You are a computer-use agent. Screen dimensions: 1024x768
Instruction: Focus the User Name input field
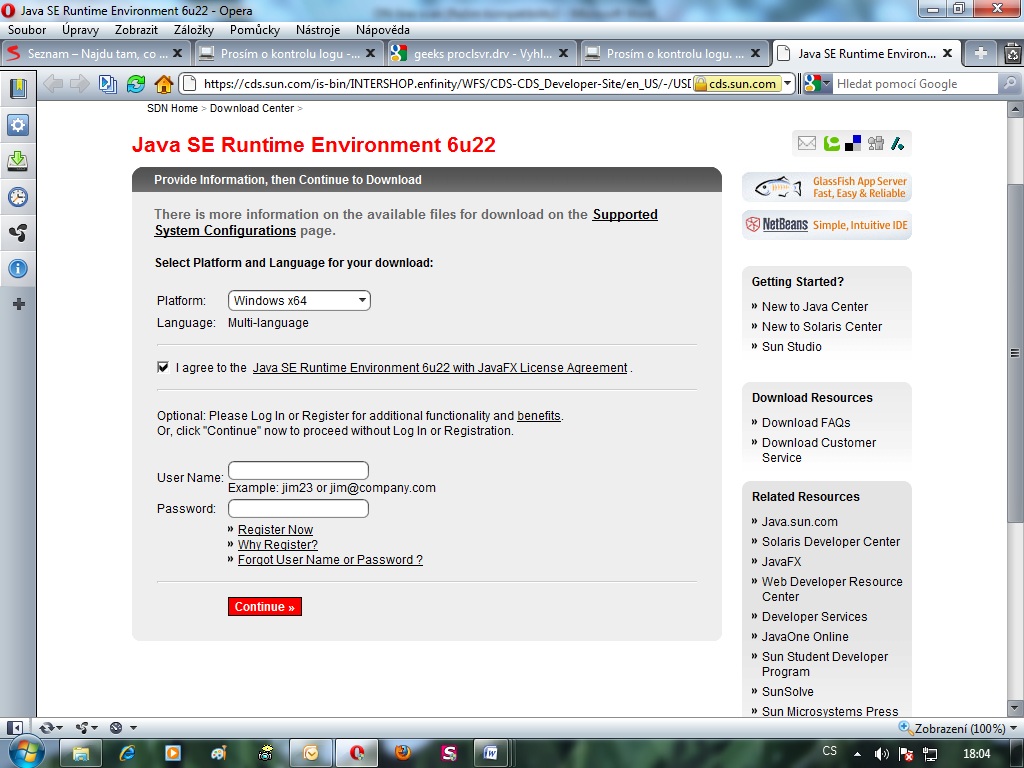tap(298, 471)
